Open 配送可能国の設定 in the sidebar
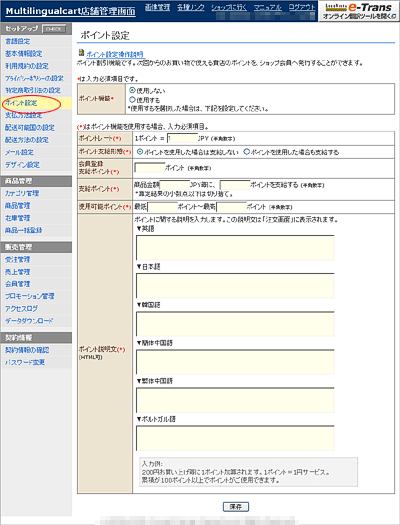Screen dimensions: 400x525 tap(29, 128)
